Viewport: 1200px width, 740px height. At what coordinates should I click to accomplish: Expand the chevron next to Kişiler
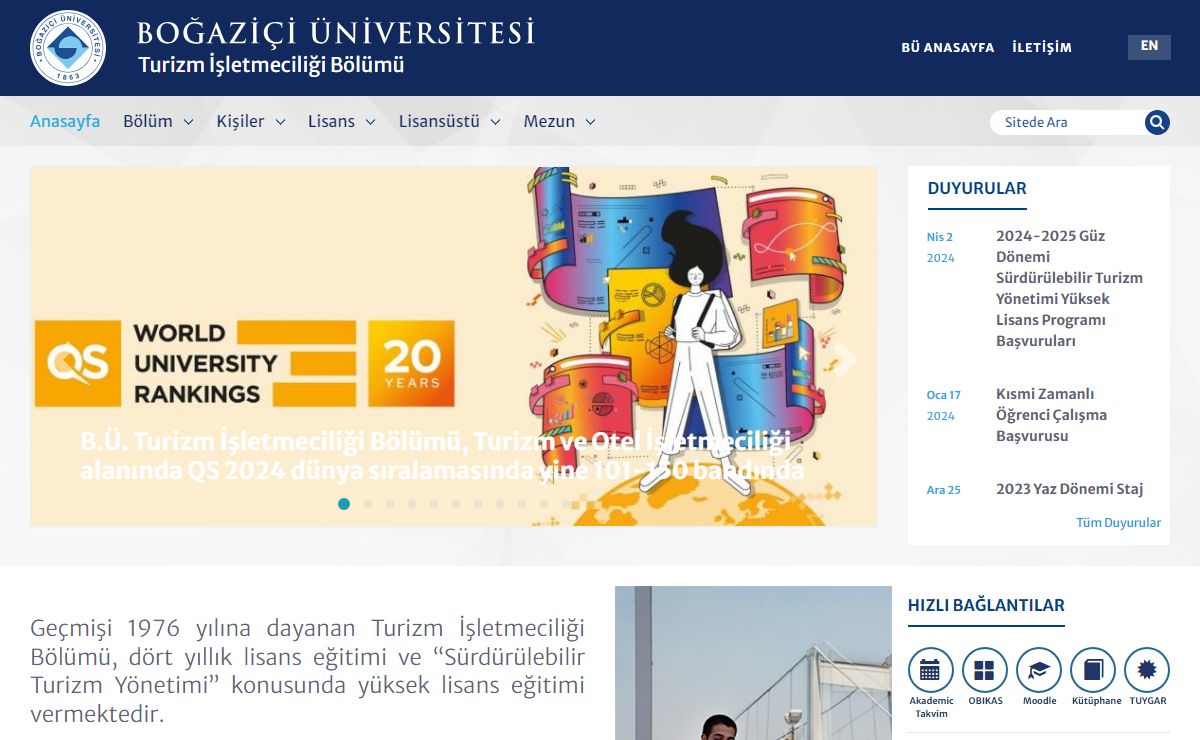[280, 122]
